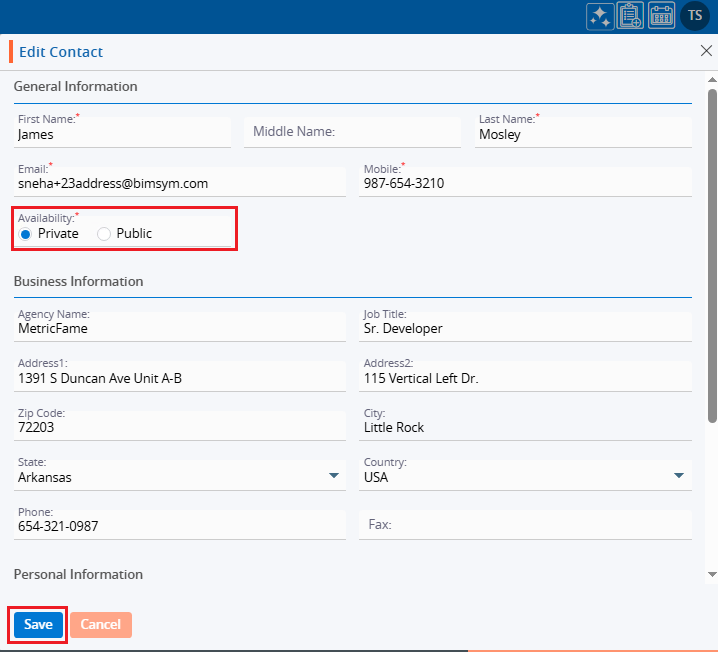Click the Job Title field
The height and width of the screenshot is (652, 718).
tap(525, 328)
